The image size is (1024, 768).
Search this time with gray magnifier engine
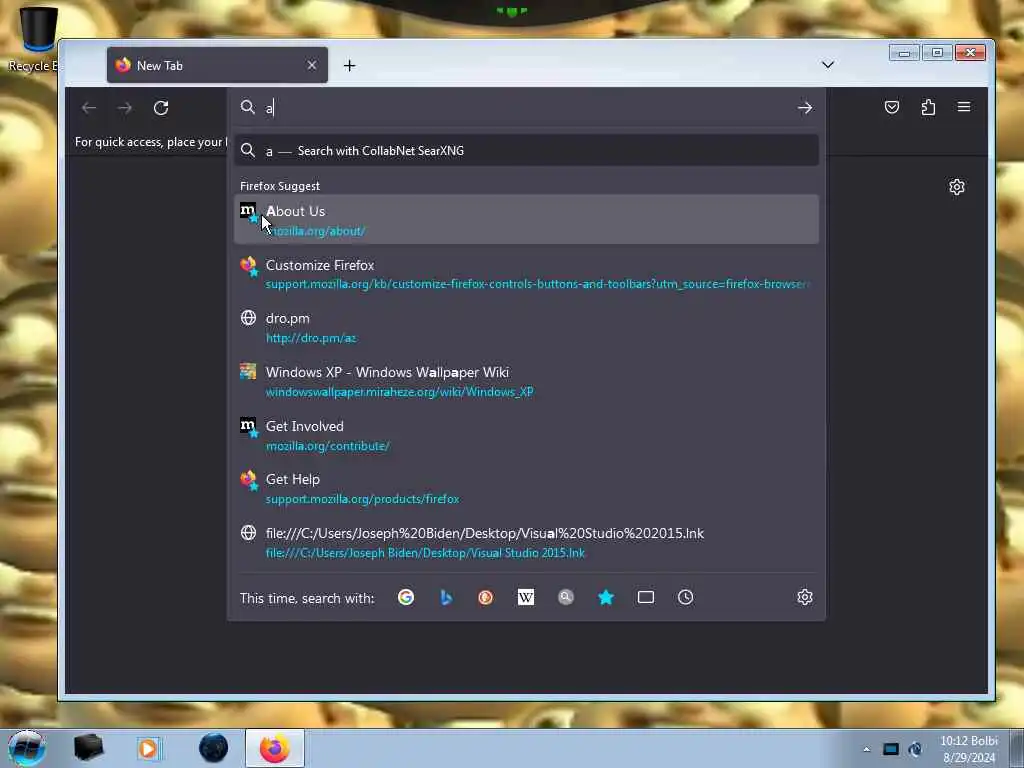click(566, 597)
